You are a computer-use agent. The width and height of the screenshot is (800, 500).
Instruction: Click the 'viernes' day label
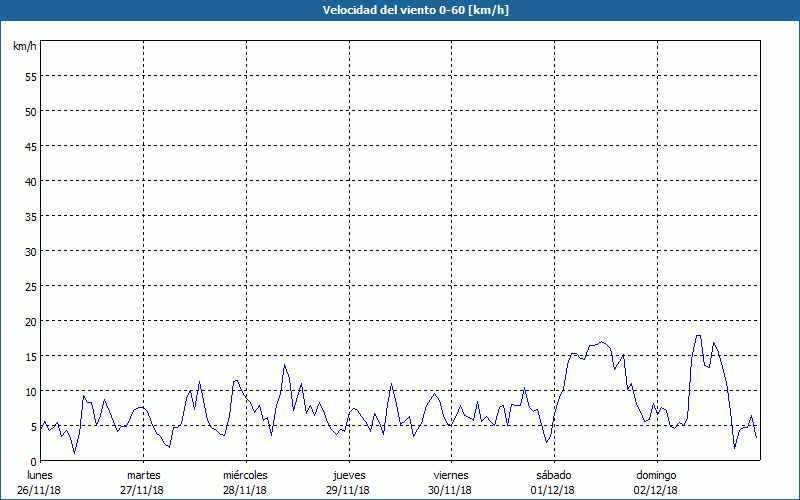(x=451, y=475)
